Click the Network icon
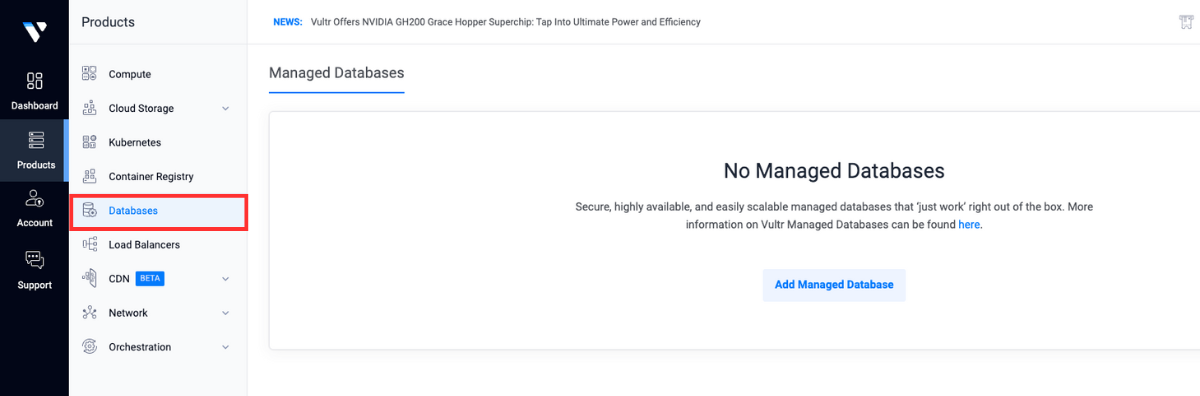Image resolution: width=1200 pixels, height=396 pixels. (89, 313)
